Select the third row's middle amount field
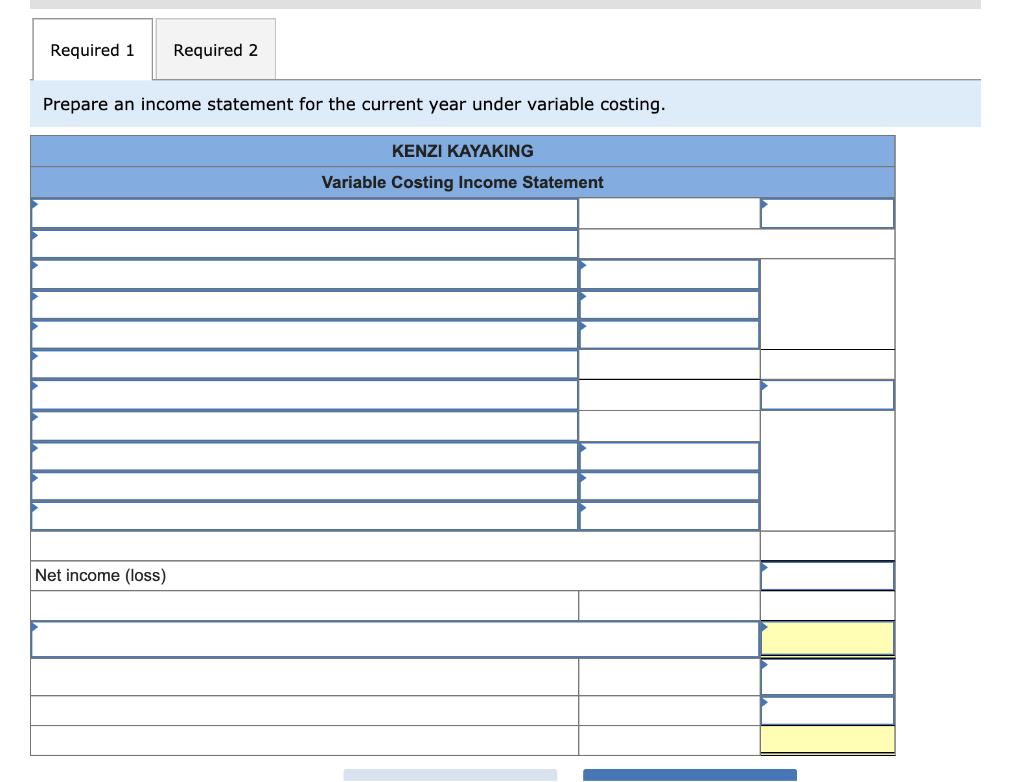 669,274
